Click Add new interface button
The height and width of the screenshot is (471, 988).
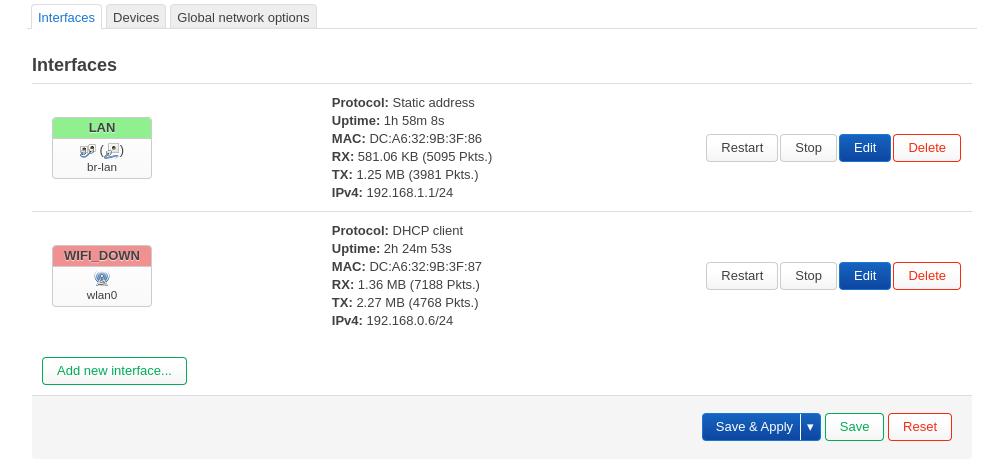tap(114, 371)
